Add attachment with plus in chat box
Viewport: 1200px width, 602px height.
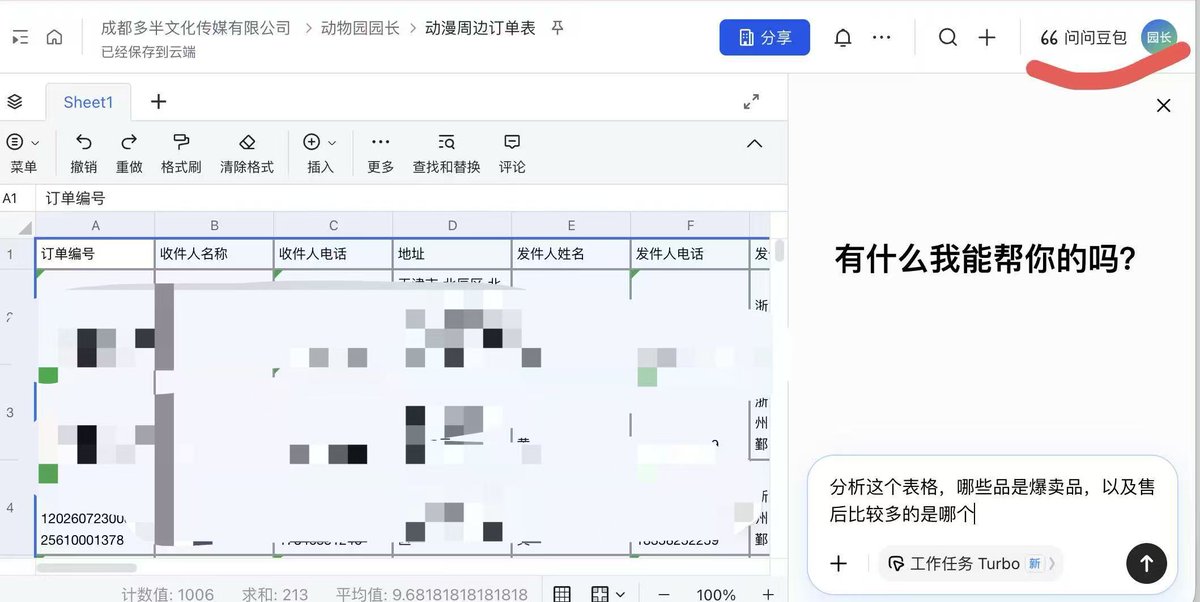[x=838, y=563]
